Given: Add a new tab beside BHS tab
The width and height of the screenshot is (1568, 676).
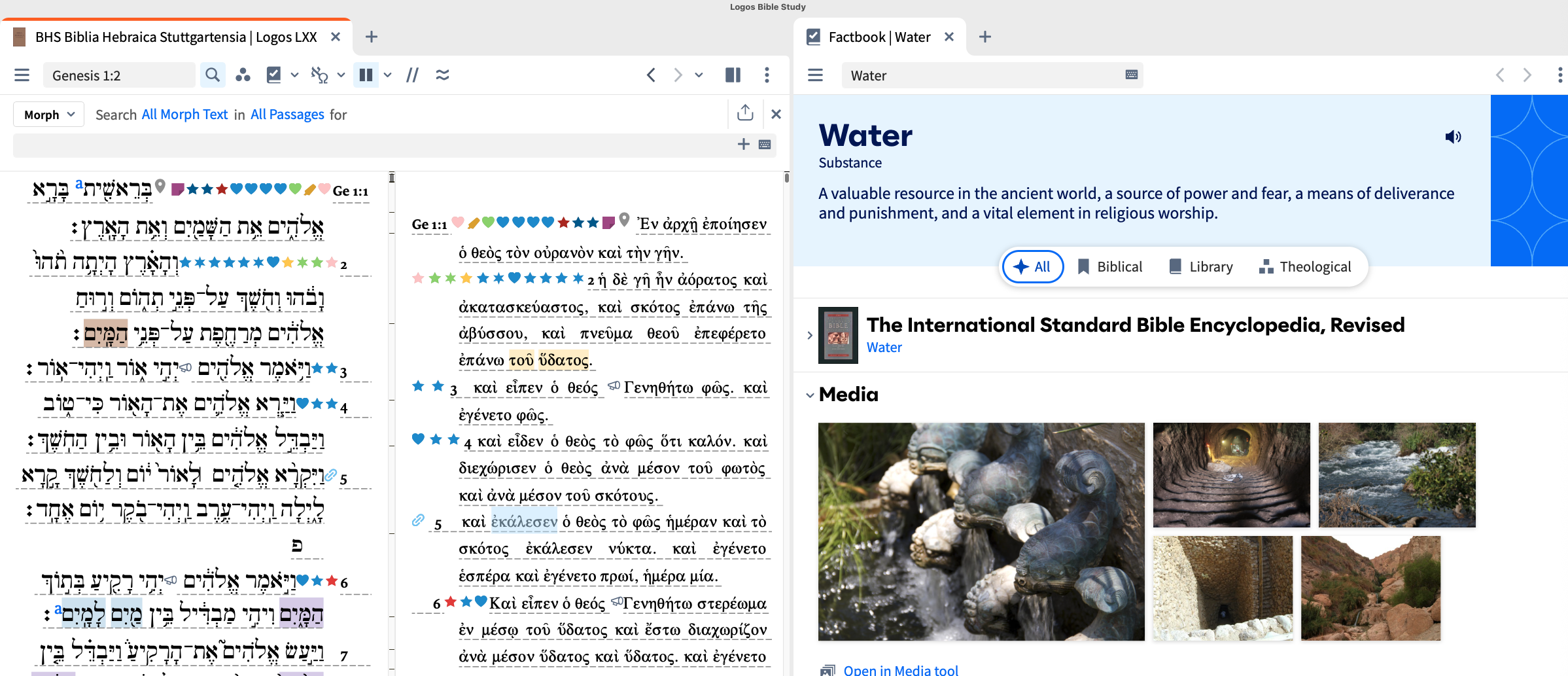Looking at the screenshot, I should (372, 37).
